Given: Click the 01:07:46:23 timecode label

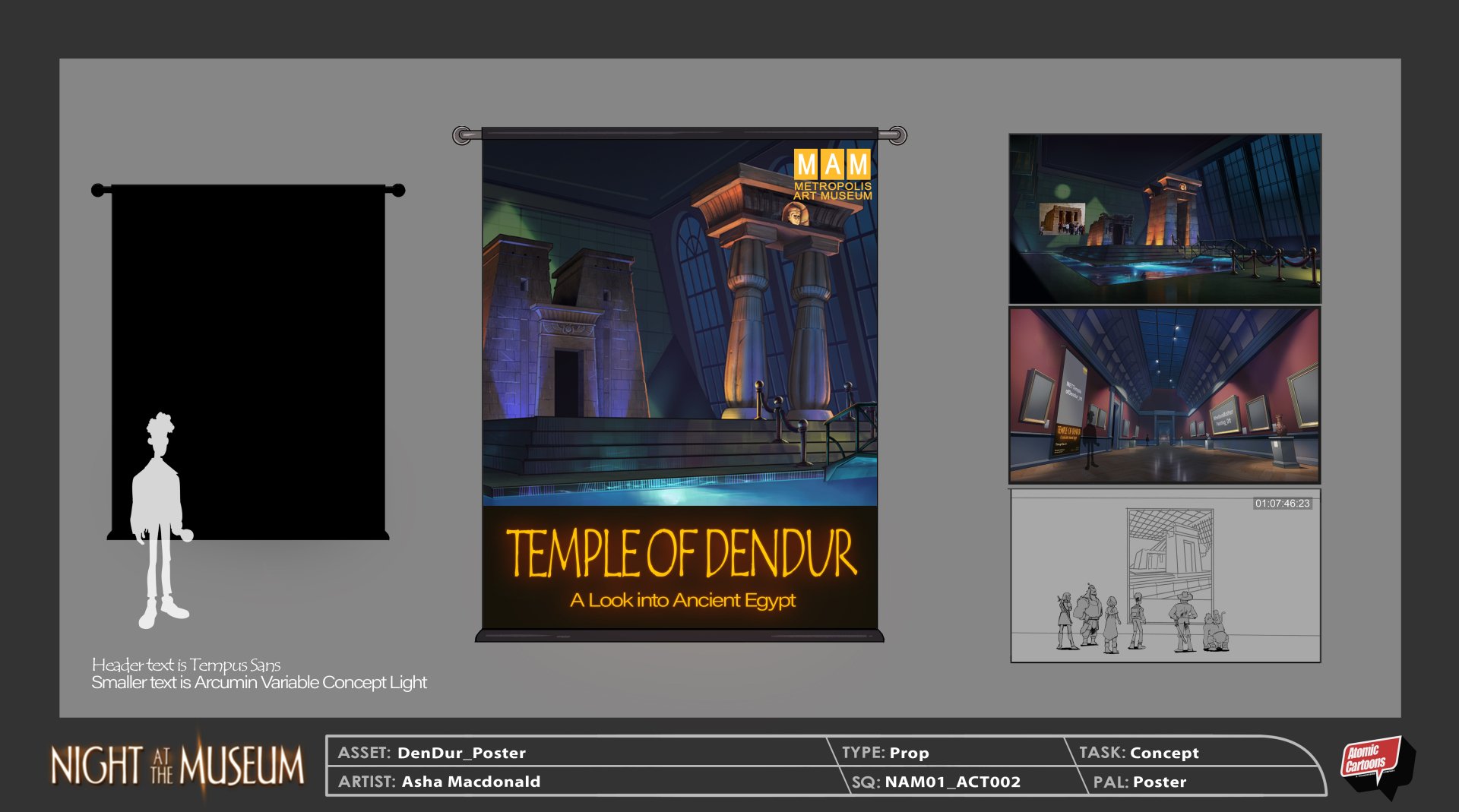Looking at the screenshot, I should (1282, 504).
